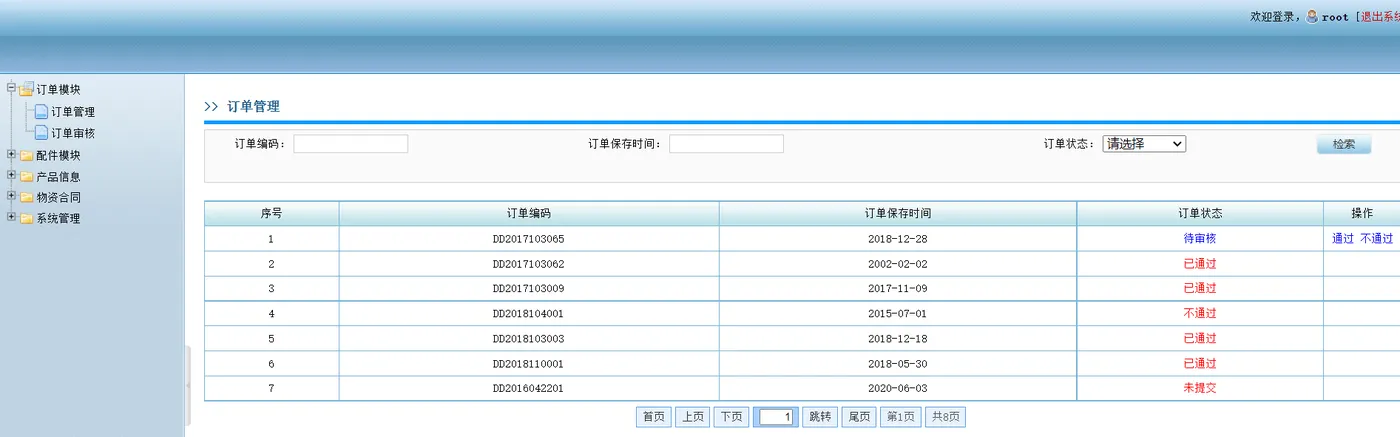
Task: Click the save date 2020-06-03
Action: 898,388
